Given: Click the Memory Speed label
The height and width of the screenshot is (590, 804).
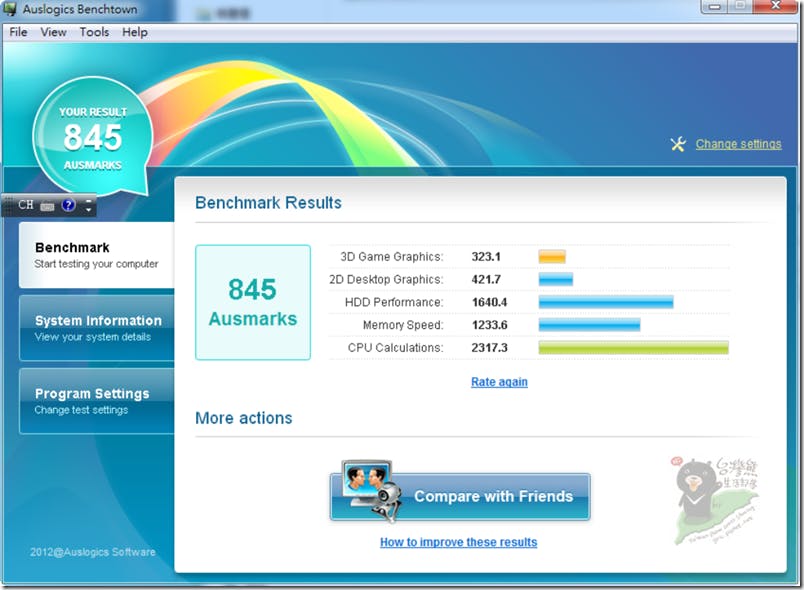Looking at the screenshot, I should [x=403, y=325].
